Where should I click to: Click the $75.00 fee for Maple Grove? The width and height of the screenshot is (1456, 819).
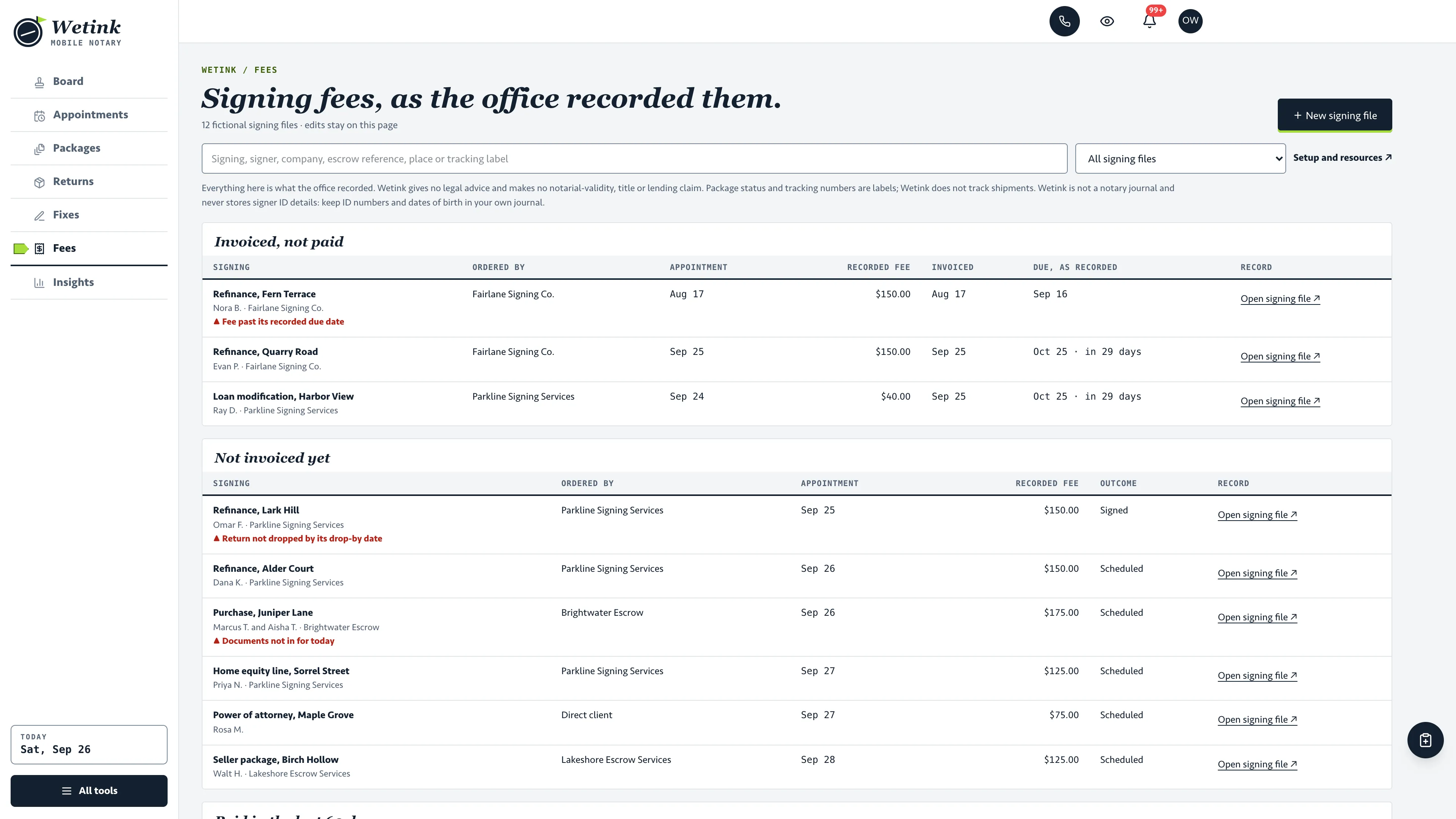pyautogui.click(x=1064, y=714)
